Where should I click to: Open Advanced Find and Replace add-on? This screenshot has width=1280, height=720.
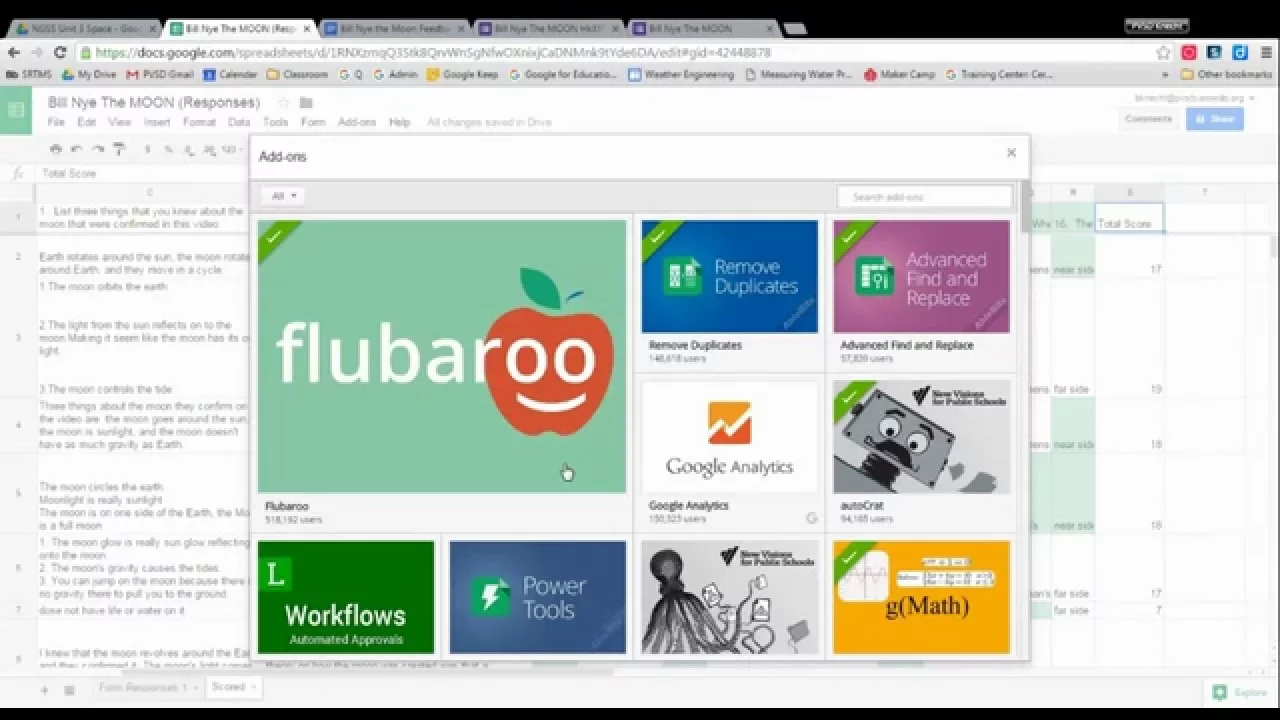click(921, 277)
